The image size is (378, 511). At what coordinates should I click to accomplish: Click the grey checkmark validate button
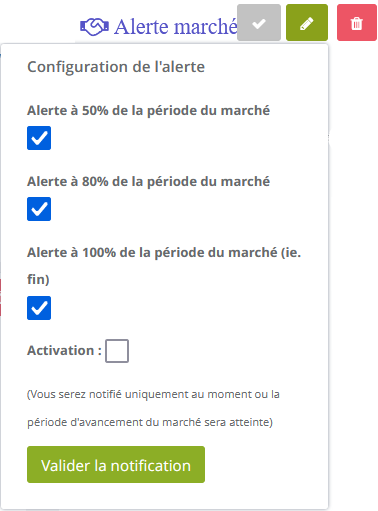click(x=259, y=23)
